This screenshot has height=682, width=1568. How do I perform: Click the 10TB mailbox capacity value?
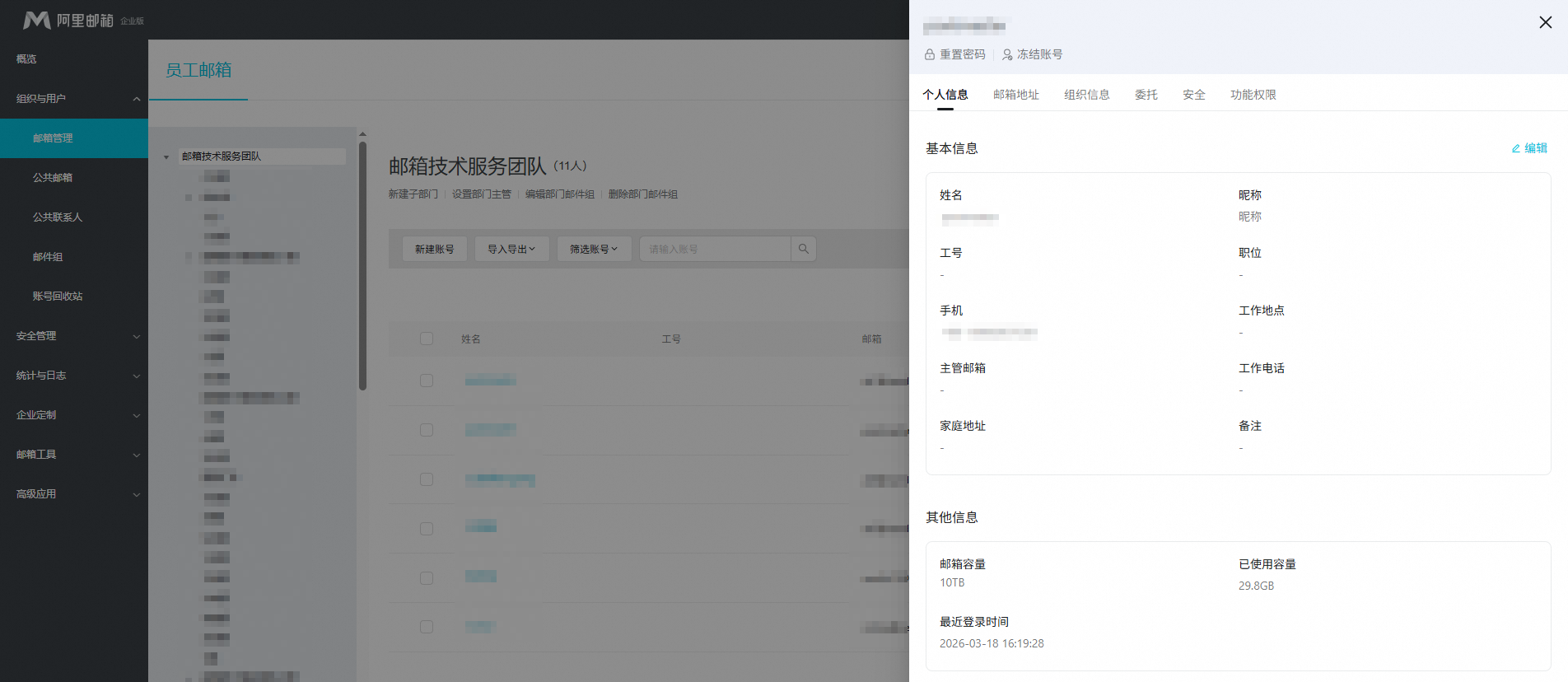[952, 583]
